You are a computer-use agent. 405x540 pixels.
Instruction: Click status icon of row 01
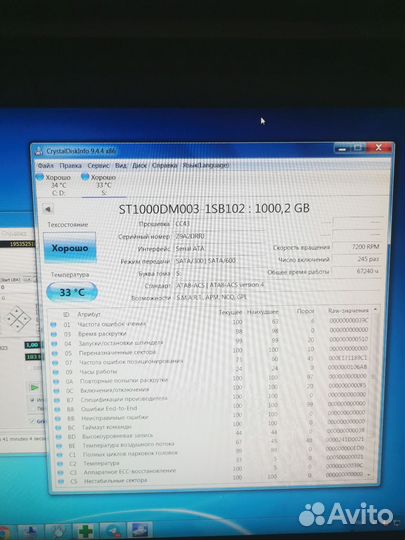(x=53, y=324)
